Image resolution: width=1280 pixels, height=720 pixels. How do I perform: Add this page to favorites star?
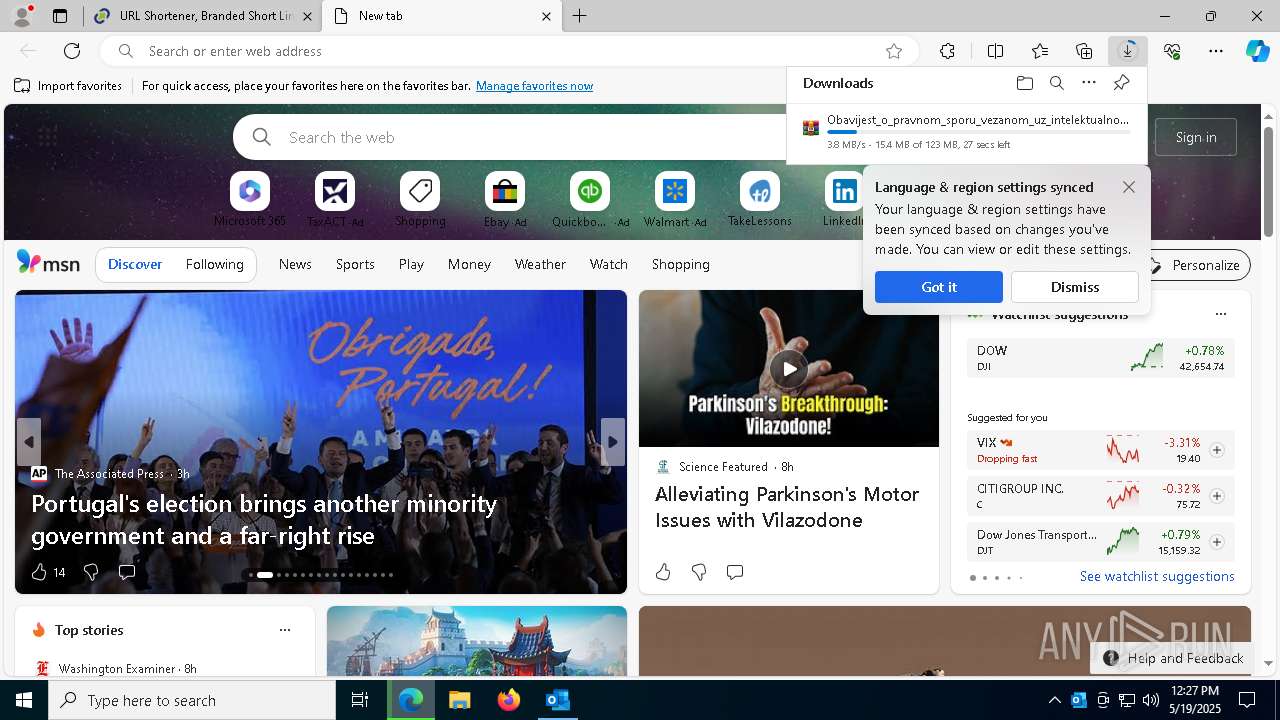point(894,51)
